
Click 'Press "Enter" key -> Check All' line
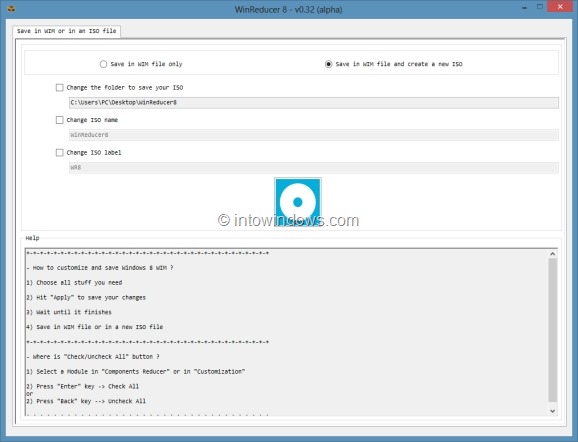tap(83, 386)
